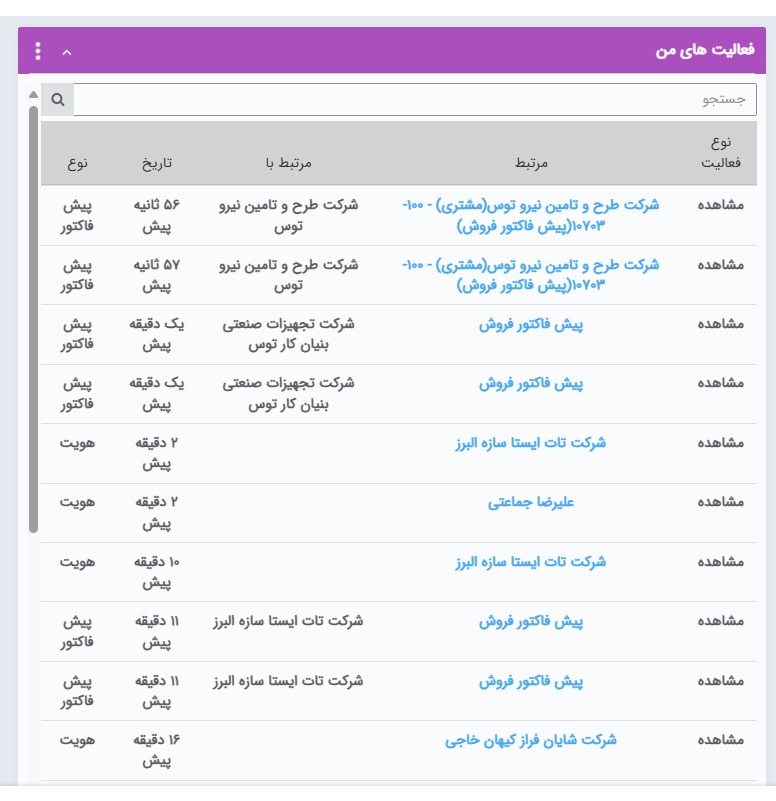
Task: Open the three-dot options menu in header
Action: tap(38, 51)
